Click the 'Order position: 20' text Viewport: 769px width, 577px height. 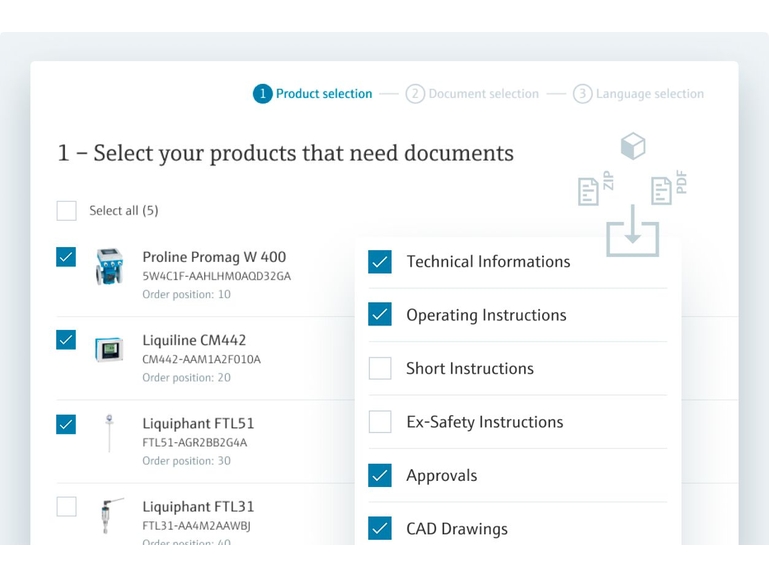(186, 378)
